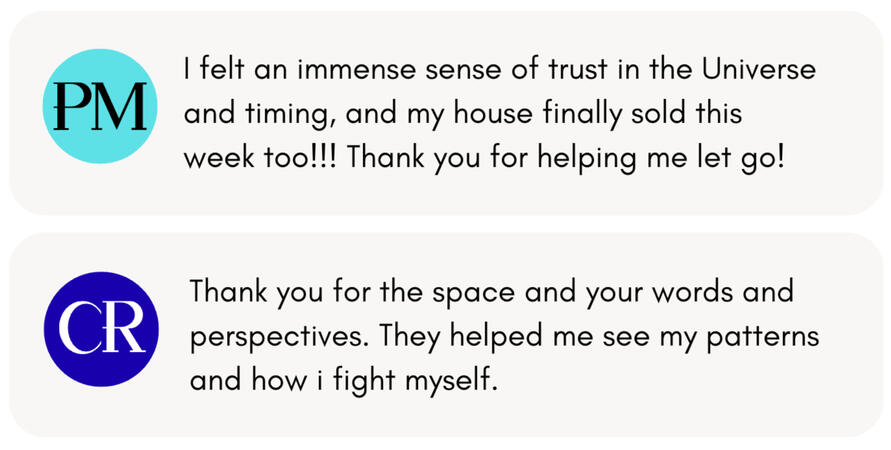This screenshot has width=891, height=450.
Task: Click the line 'and timing, and my house'
Action: 463,115
